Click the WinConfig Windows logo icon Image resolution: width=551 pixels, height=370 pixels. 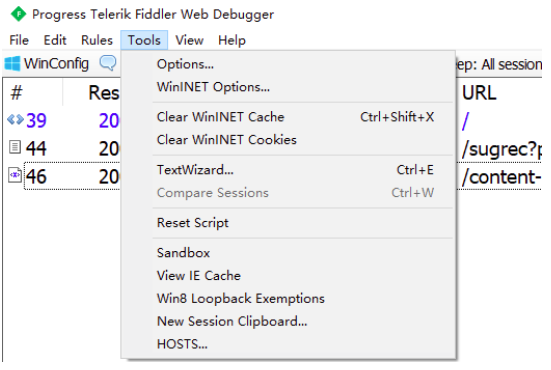(13, 64)
